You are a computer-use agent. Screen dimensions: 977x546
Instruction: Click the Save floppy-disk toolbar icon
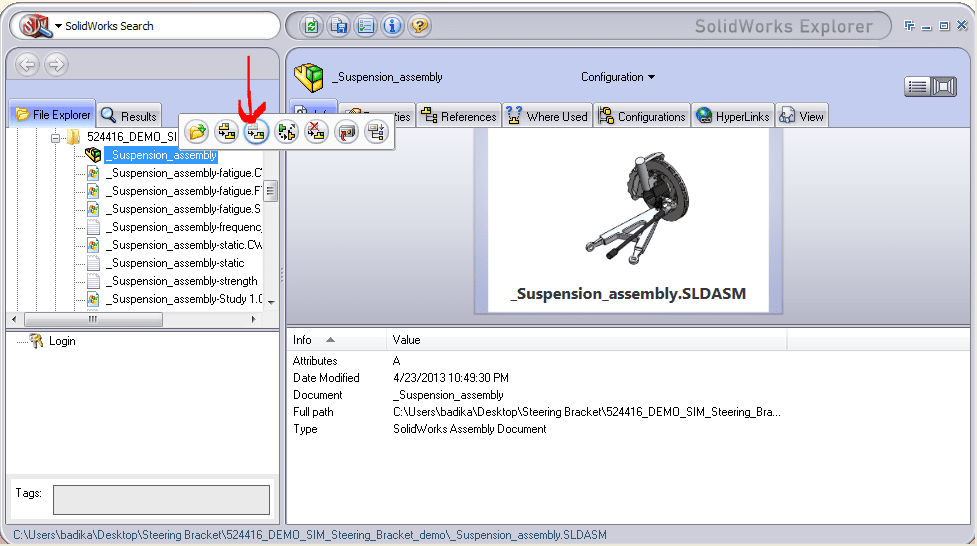[338, 26]
